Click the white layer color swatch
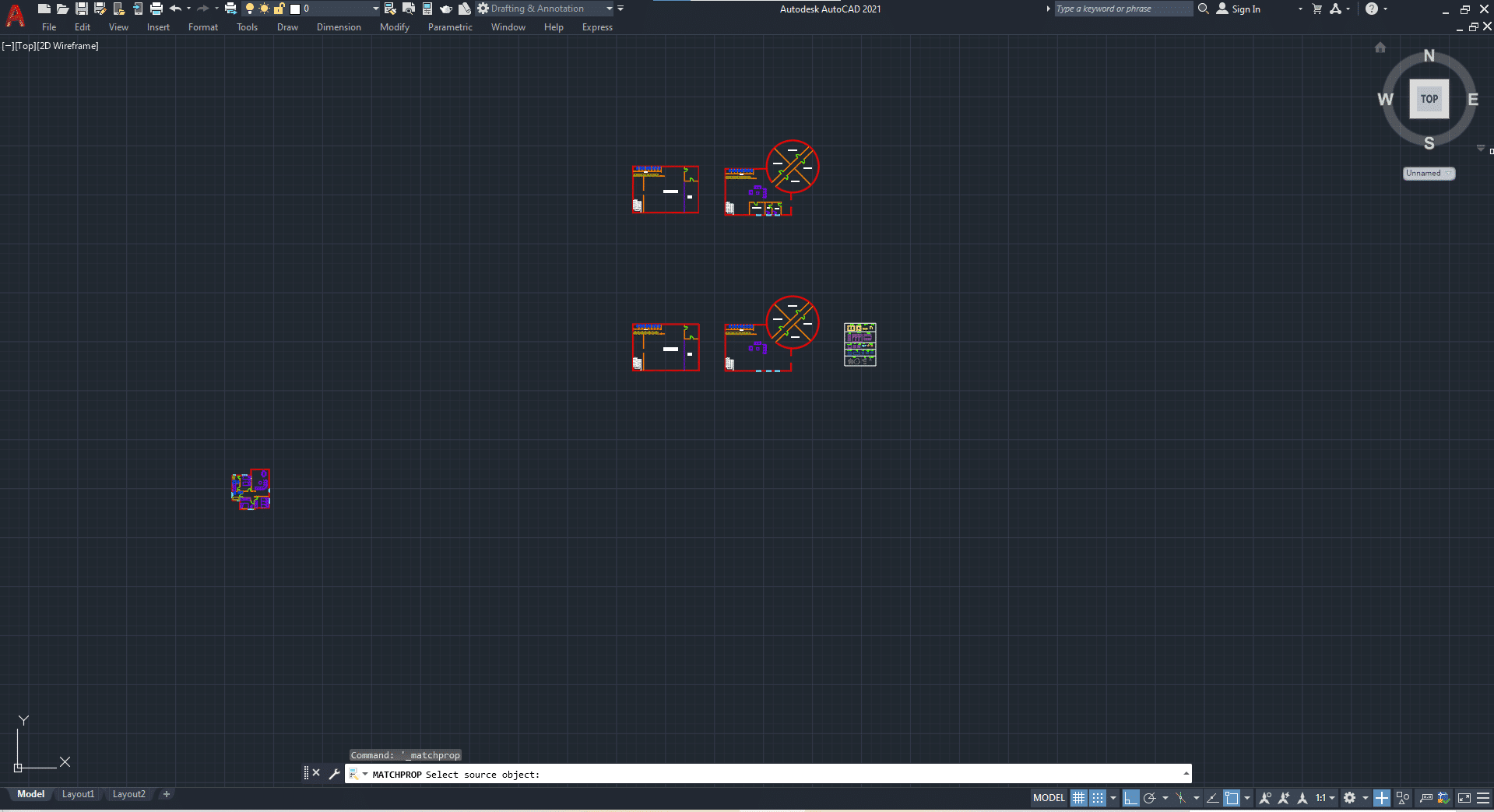The height and width of the screenshot is (812, 1494). (295, 9)
